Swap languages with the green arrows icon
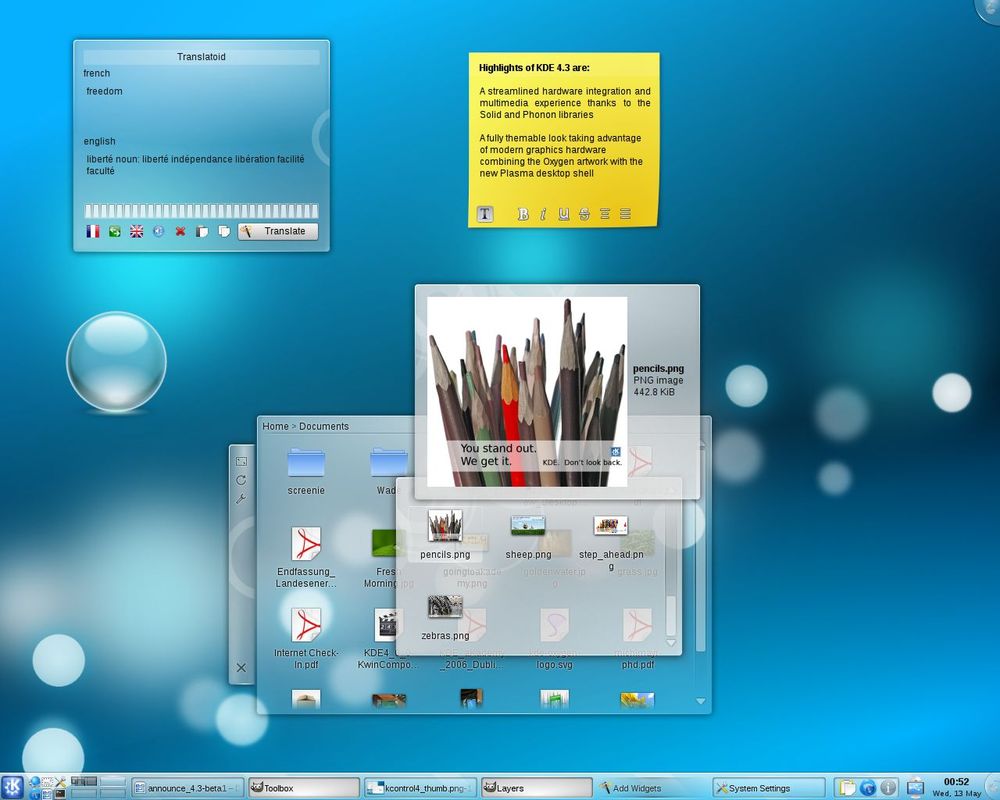1000x800 pixels. tap(115, 231)
